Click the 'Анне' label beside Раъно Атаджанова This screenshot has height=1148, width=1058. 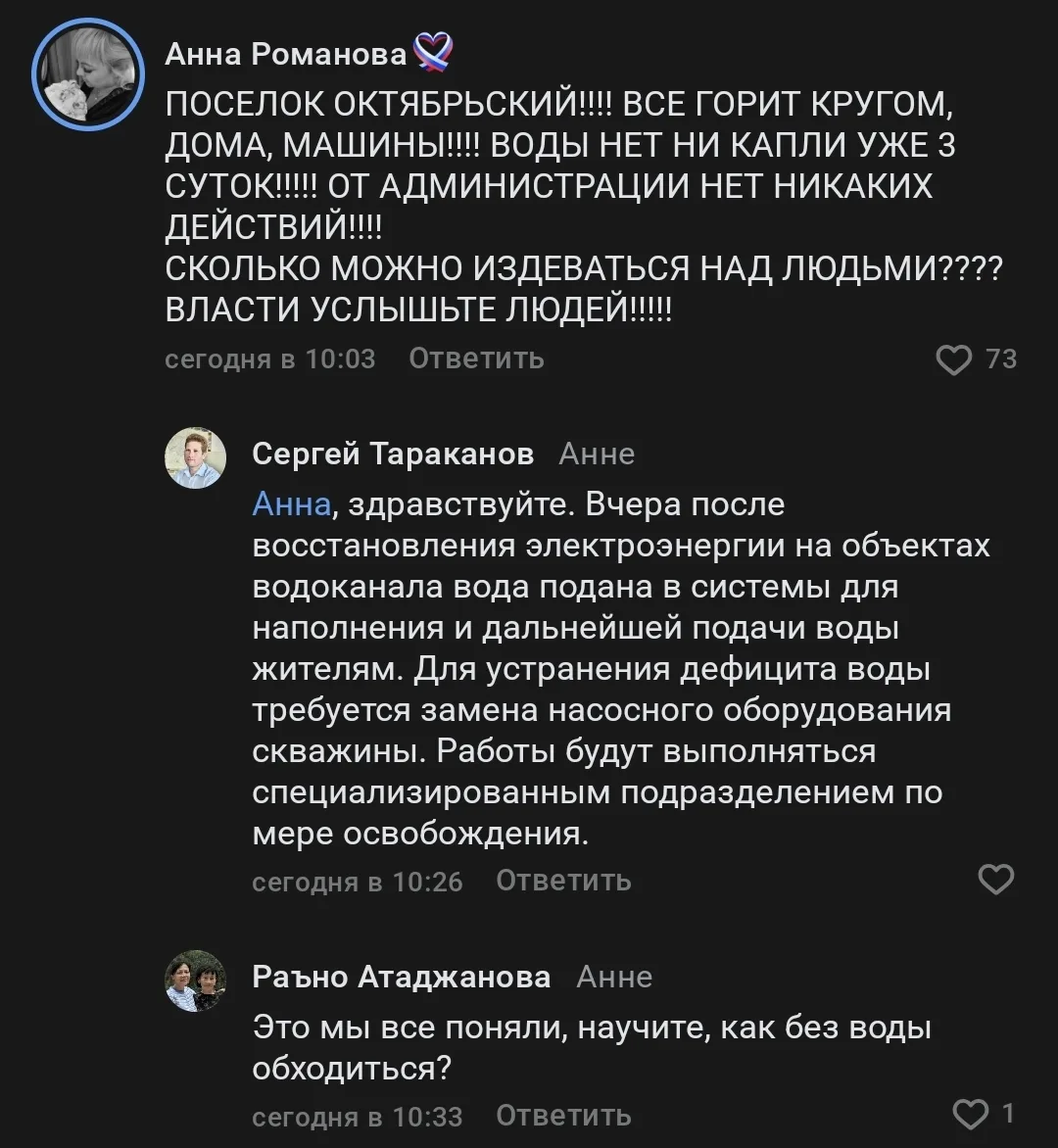pos(614,978)
